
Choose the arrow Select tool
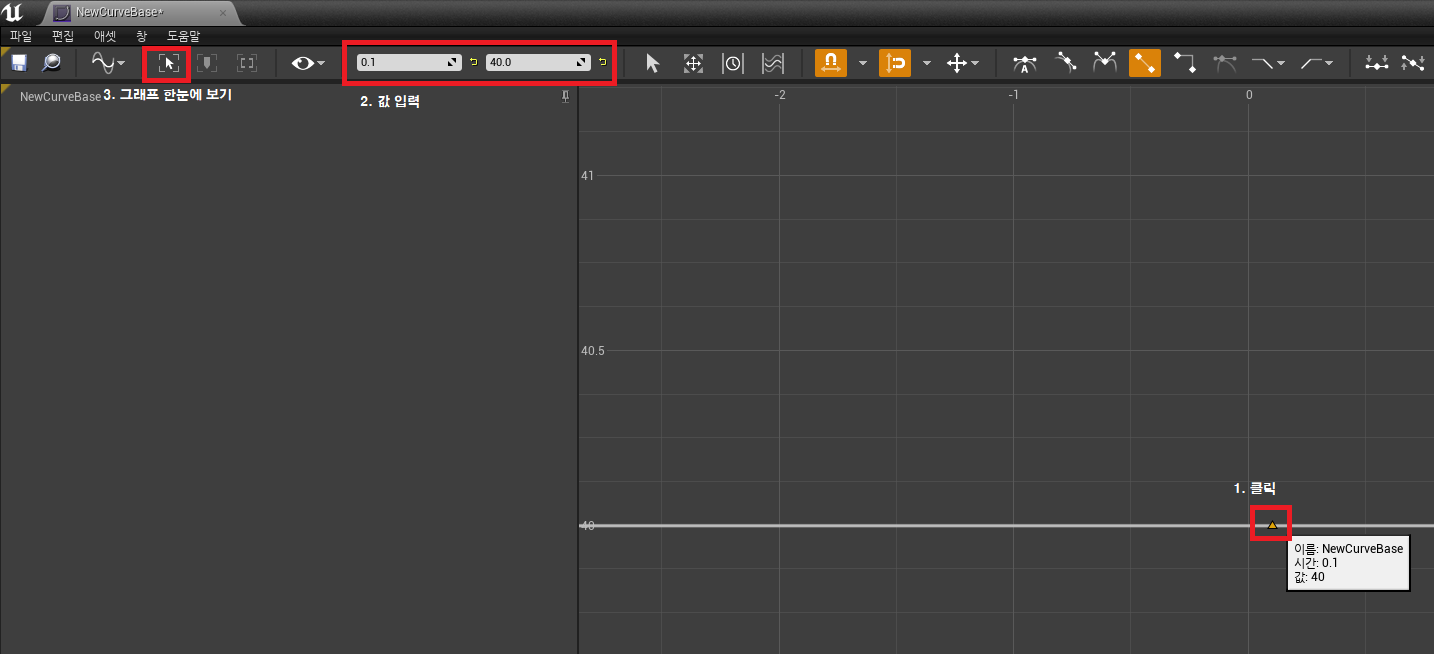point(653,63)
